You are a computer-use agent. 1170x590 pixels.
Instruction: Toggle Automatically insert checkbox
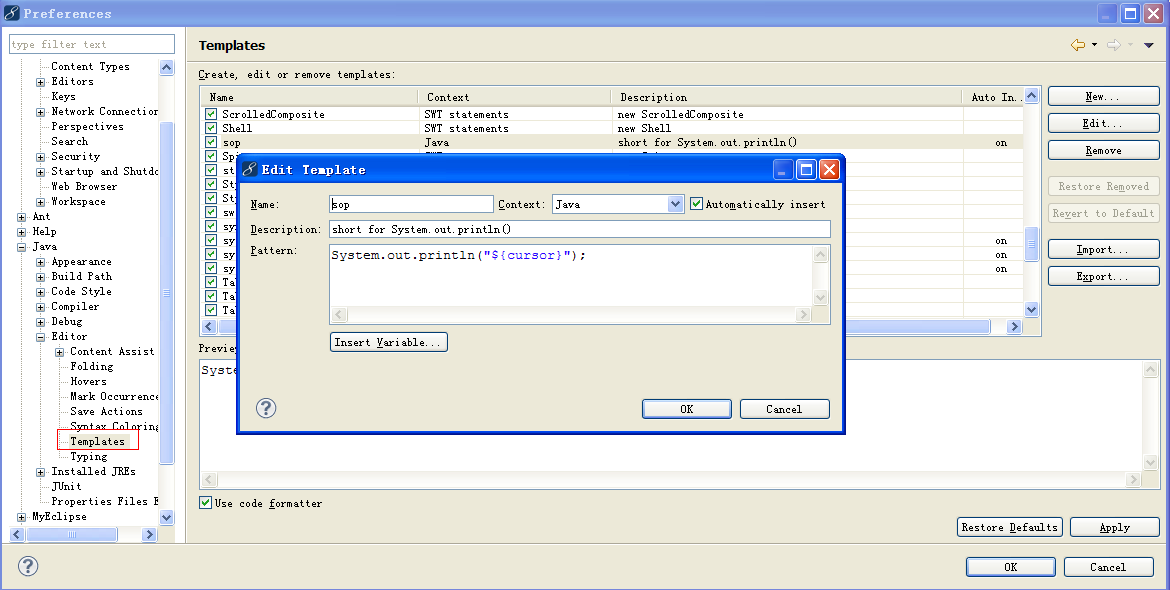tap(696, 204)
